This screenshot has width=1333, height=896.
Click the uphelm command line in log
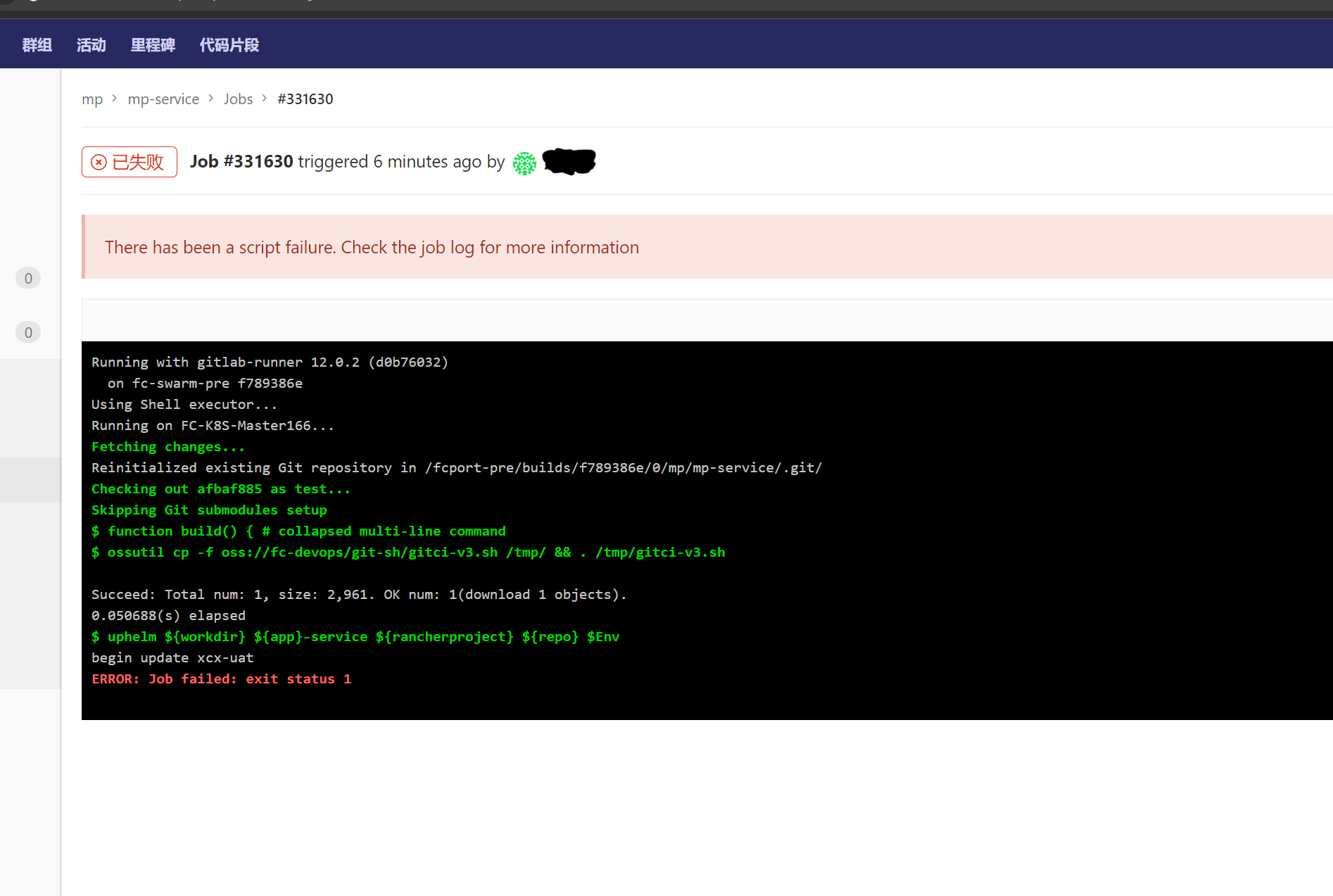click(355, 637)
